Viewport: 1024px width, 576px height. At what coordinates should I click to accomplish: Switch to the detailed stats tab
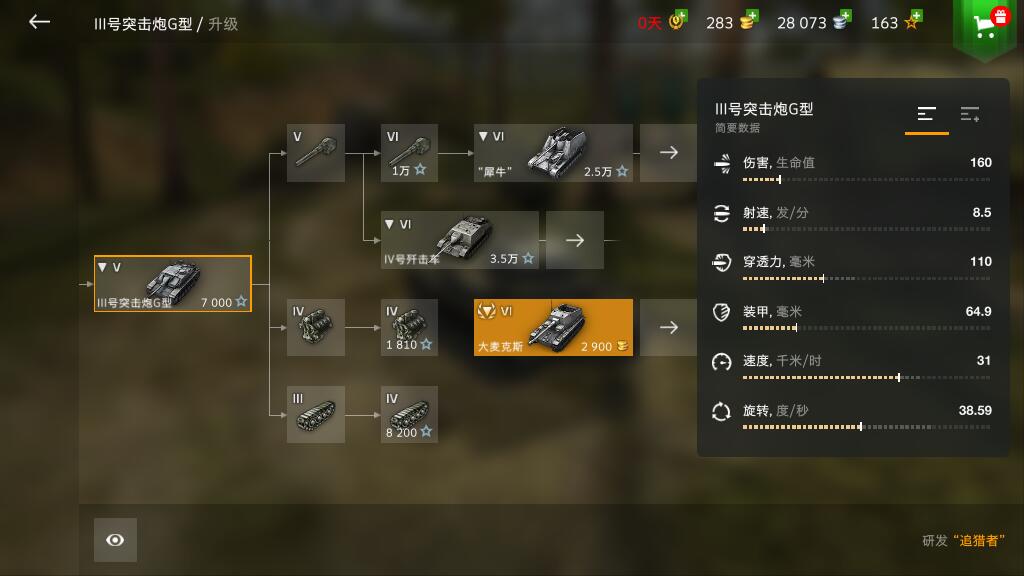click(970, 115)
